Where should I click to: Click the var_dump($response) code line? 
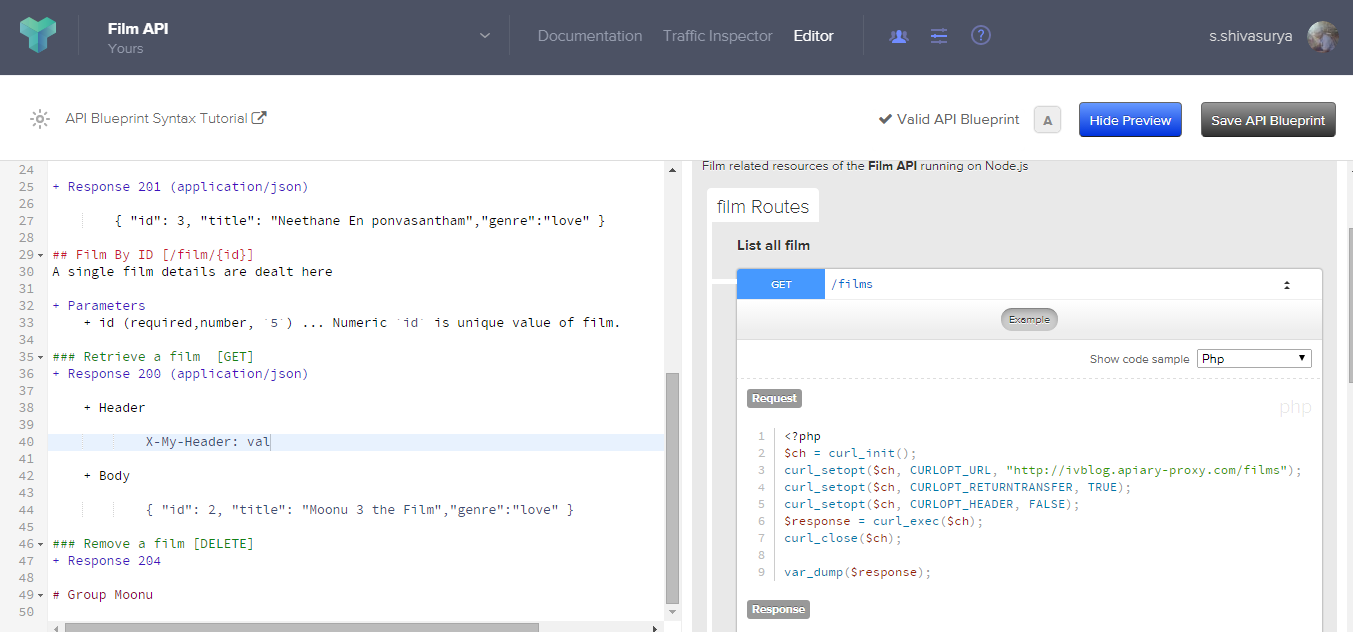858,573
